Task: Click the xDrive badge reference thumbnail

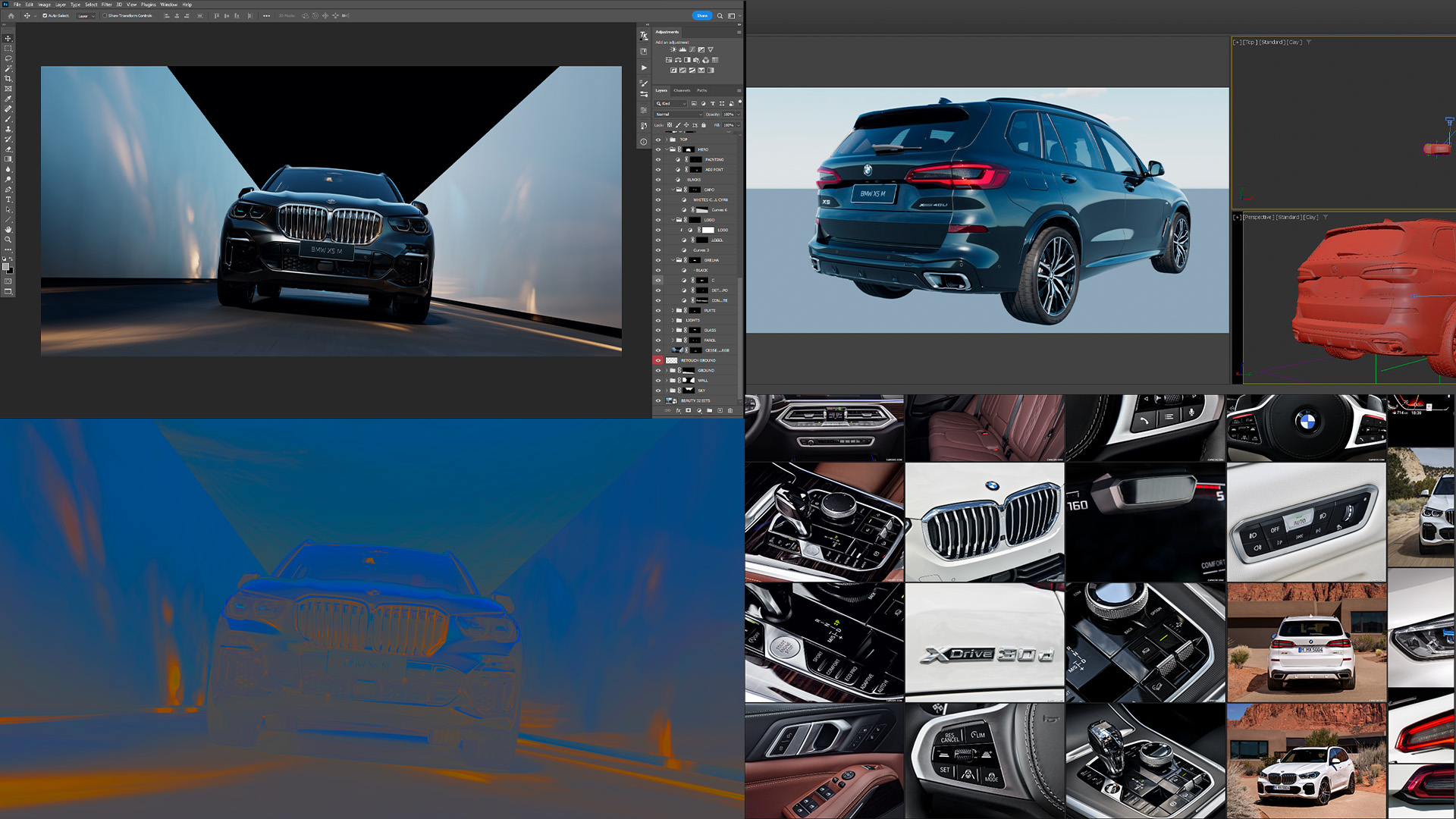Action: [984, 642]
